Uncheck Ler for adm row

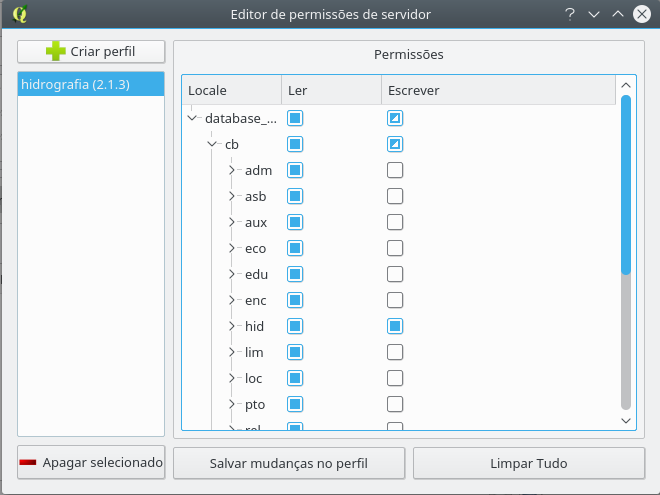point(295,170)
